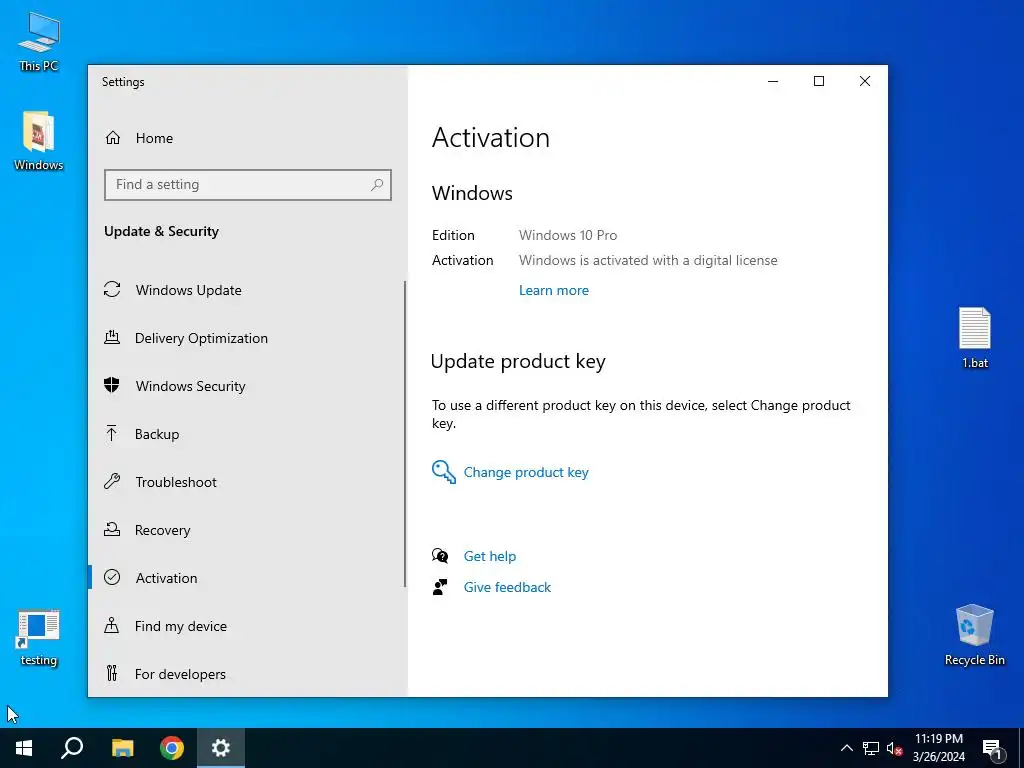Open File Explorer from the taskbar
1024x768 pixels.
pyautogui.click(x=122, y=748)
